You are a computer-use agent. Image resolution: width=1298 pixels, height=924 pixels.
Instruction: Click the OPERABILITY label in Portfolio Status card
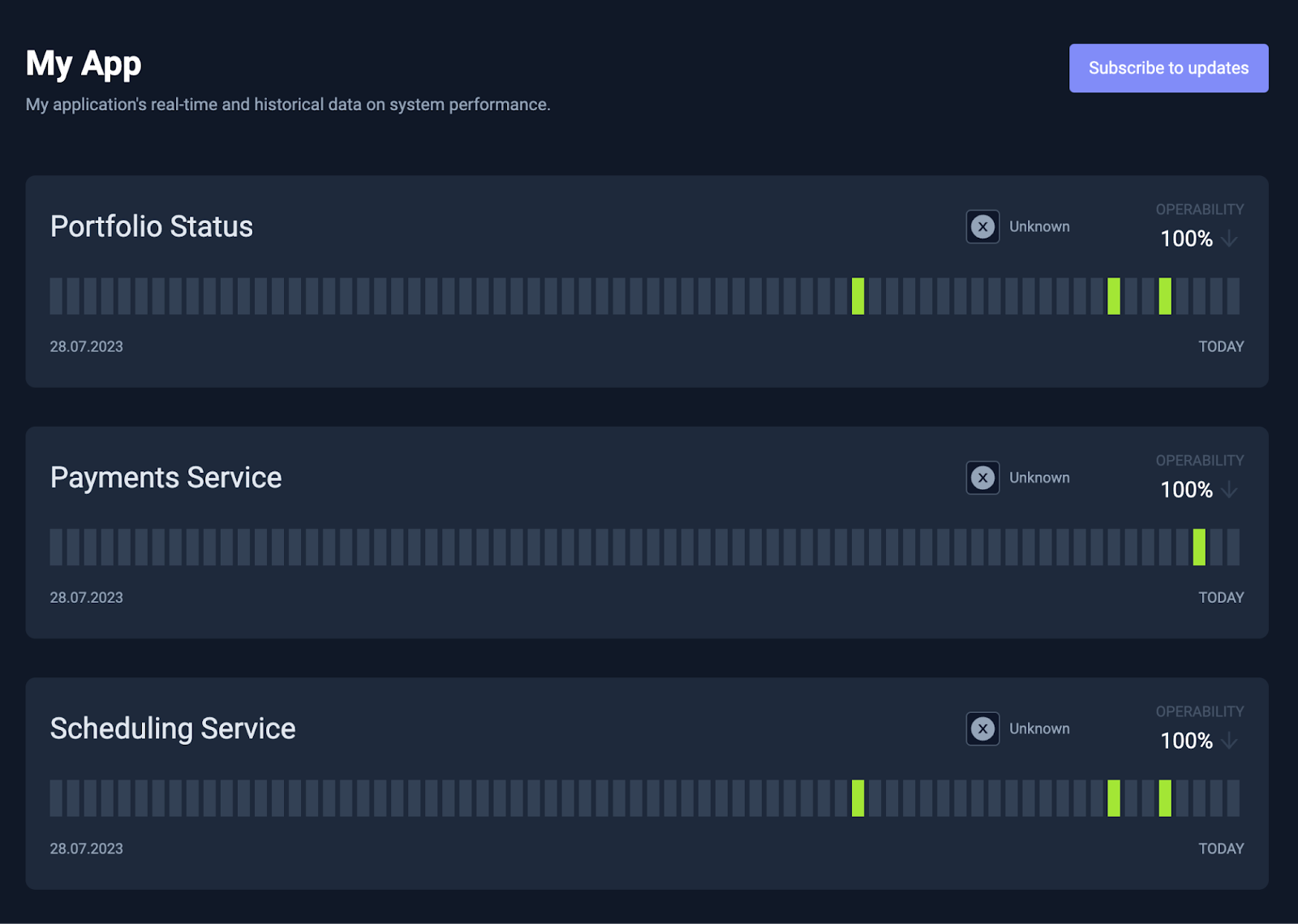click(x=1200, y=209)
